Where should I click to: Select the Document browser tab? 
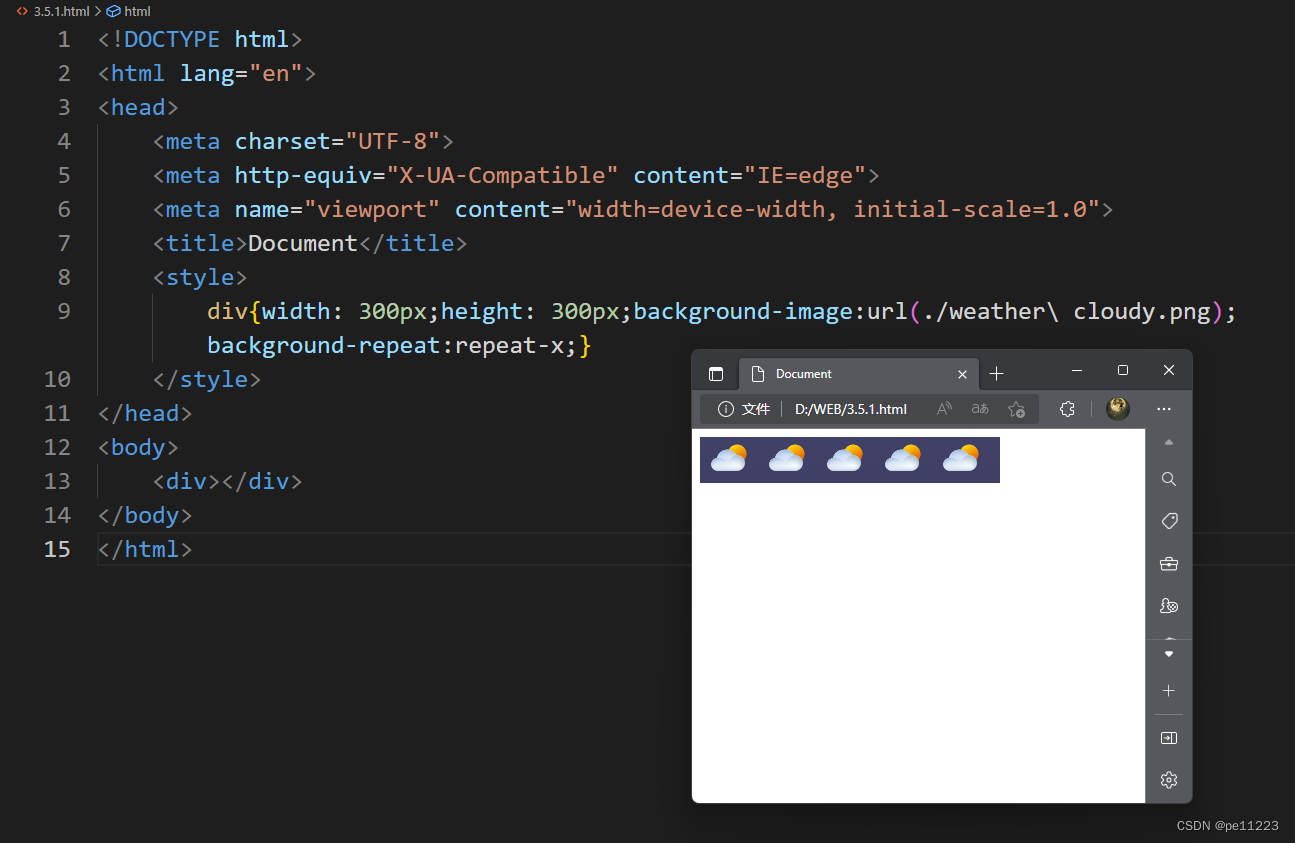point(857,374)
